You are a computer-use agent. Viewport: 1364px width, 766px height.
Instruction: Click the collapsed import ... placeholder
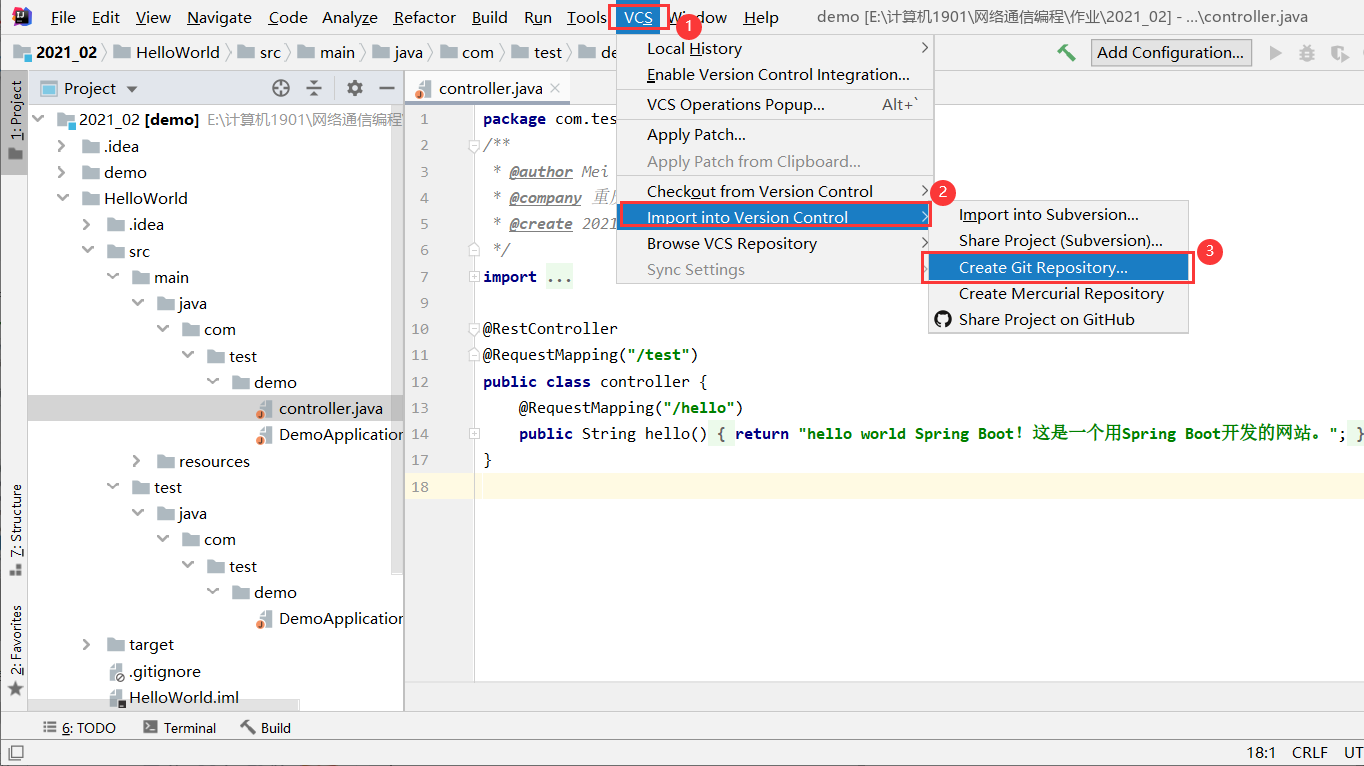[x=559, y=277]
